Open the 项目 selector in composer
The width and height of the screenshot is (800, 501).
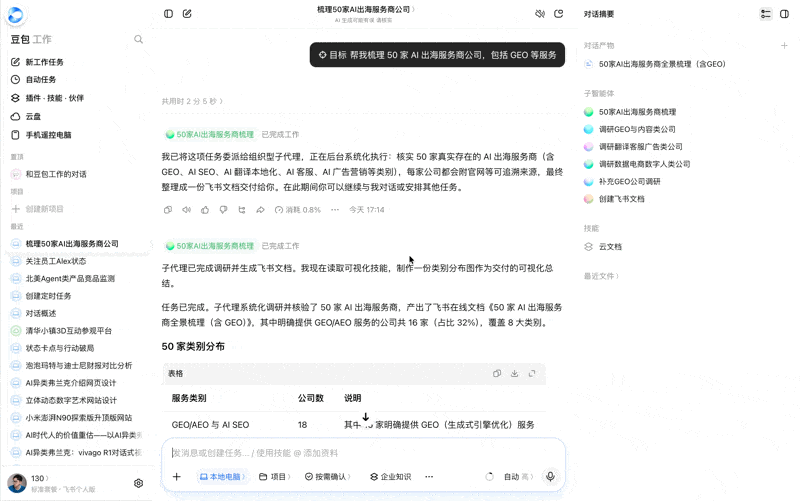point(274,477)
